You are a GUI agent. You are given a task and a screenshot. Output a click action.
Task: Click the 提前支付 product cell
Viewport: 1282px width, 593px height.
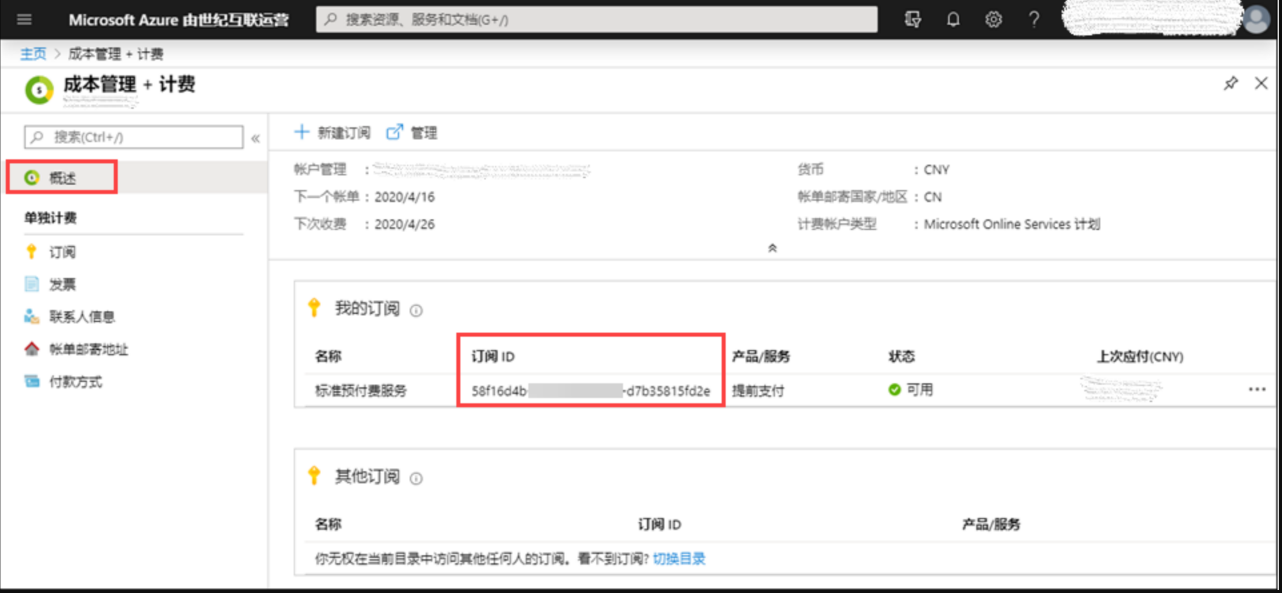coord(758,390)
